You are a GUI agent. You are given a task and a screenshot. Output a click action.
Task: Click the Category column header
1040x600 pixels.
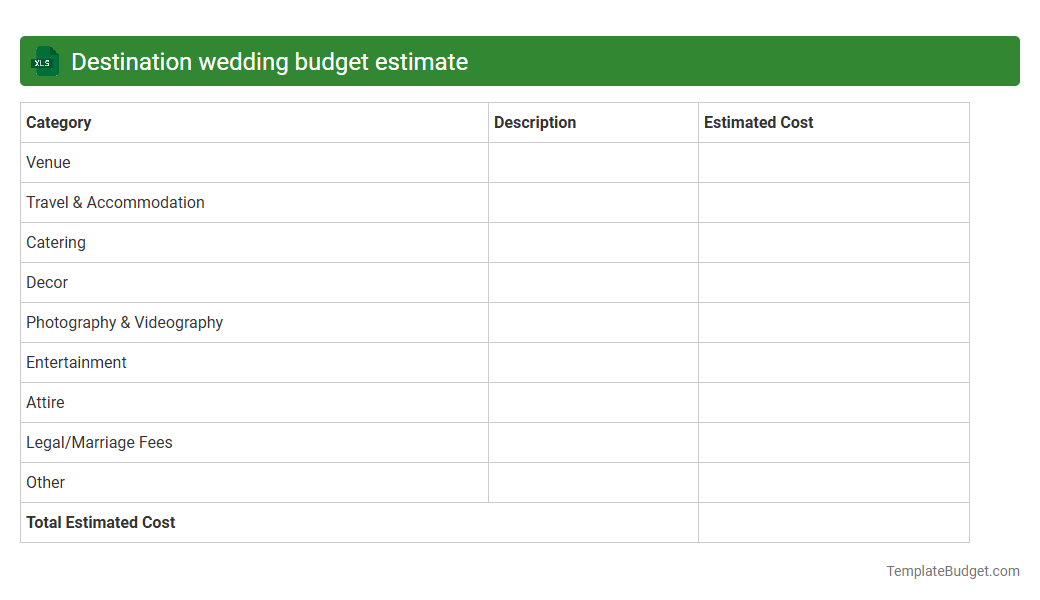[58, 122]
